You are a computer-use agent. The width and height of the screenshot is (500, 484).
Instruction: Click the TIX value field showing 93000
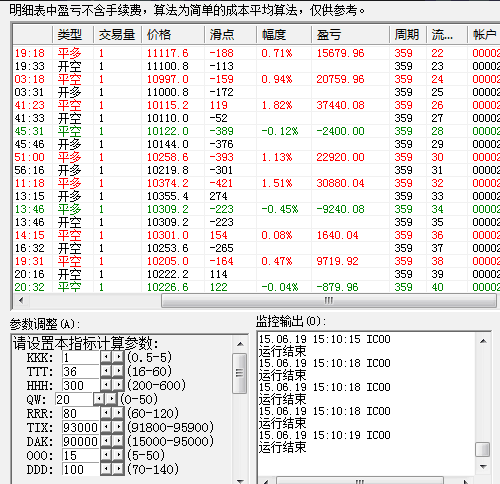81,427
